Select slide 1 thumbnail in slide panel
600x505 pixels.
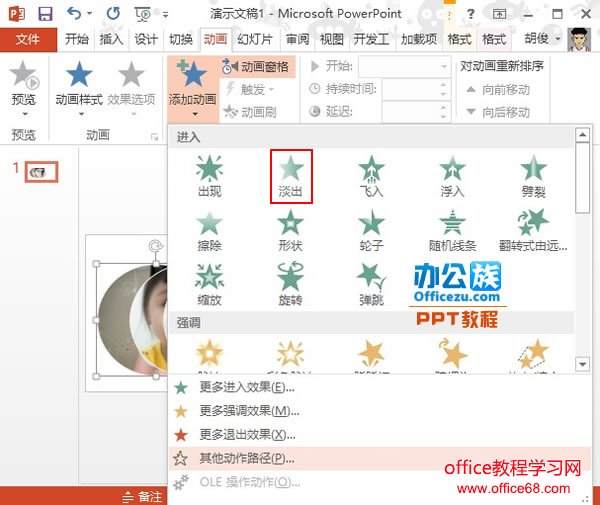[41, 172]
